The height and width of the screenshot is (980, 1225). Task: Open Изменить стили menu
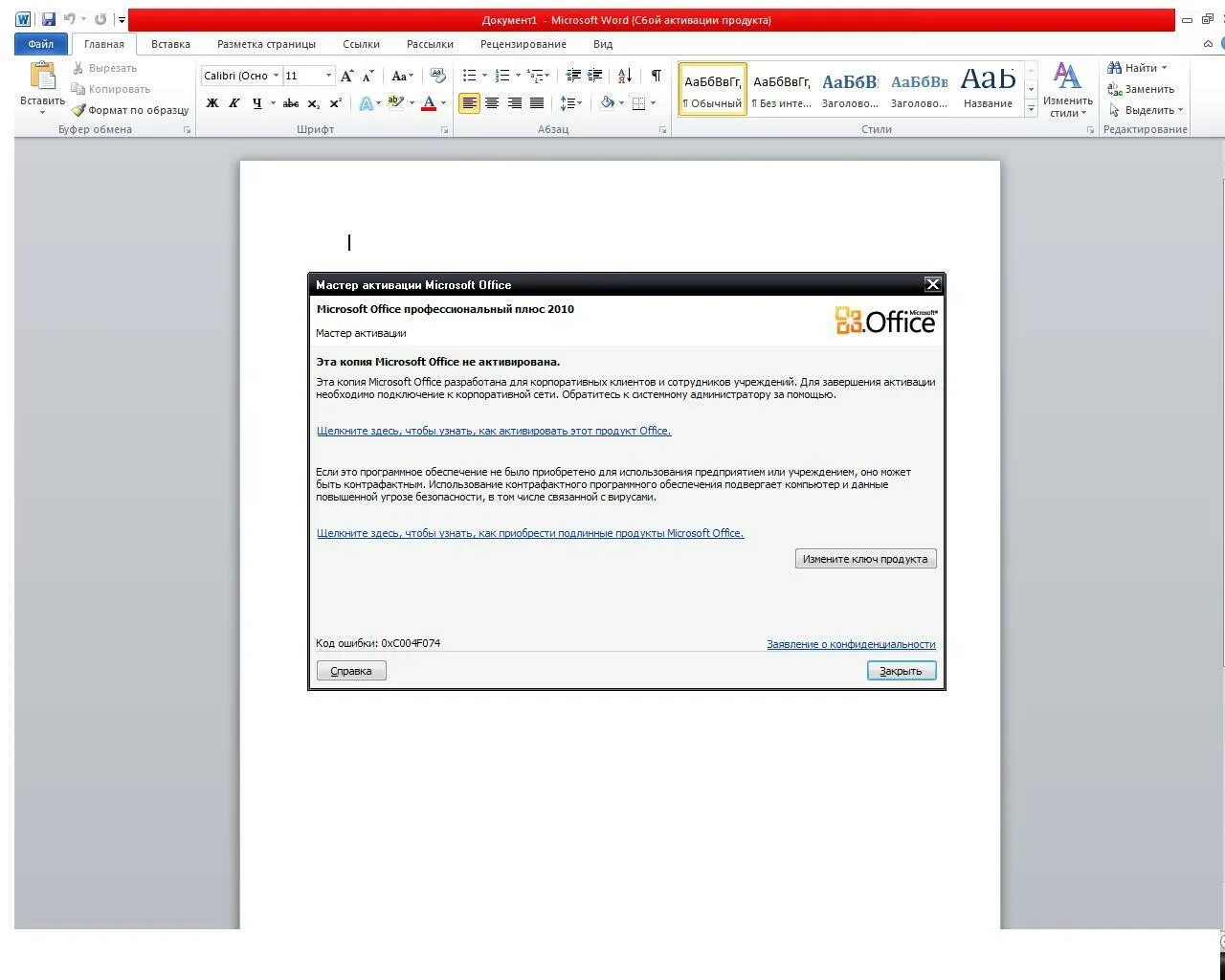(x=1067, y=90)
